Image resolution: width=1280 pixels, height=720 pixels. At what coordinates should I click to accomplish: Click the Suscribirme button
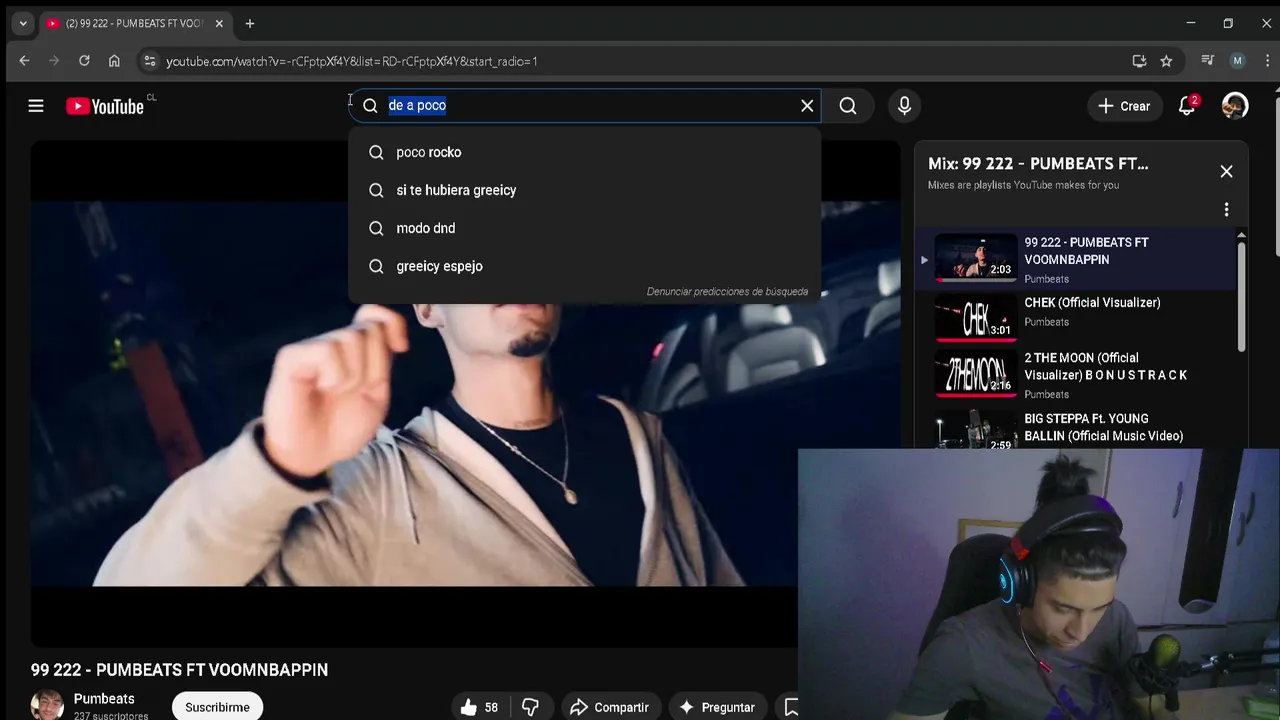pos(217,707)
